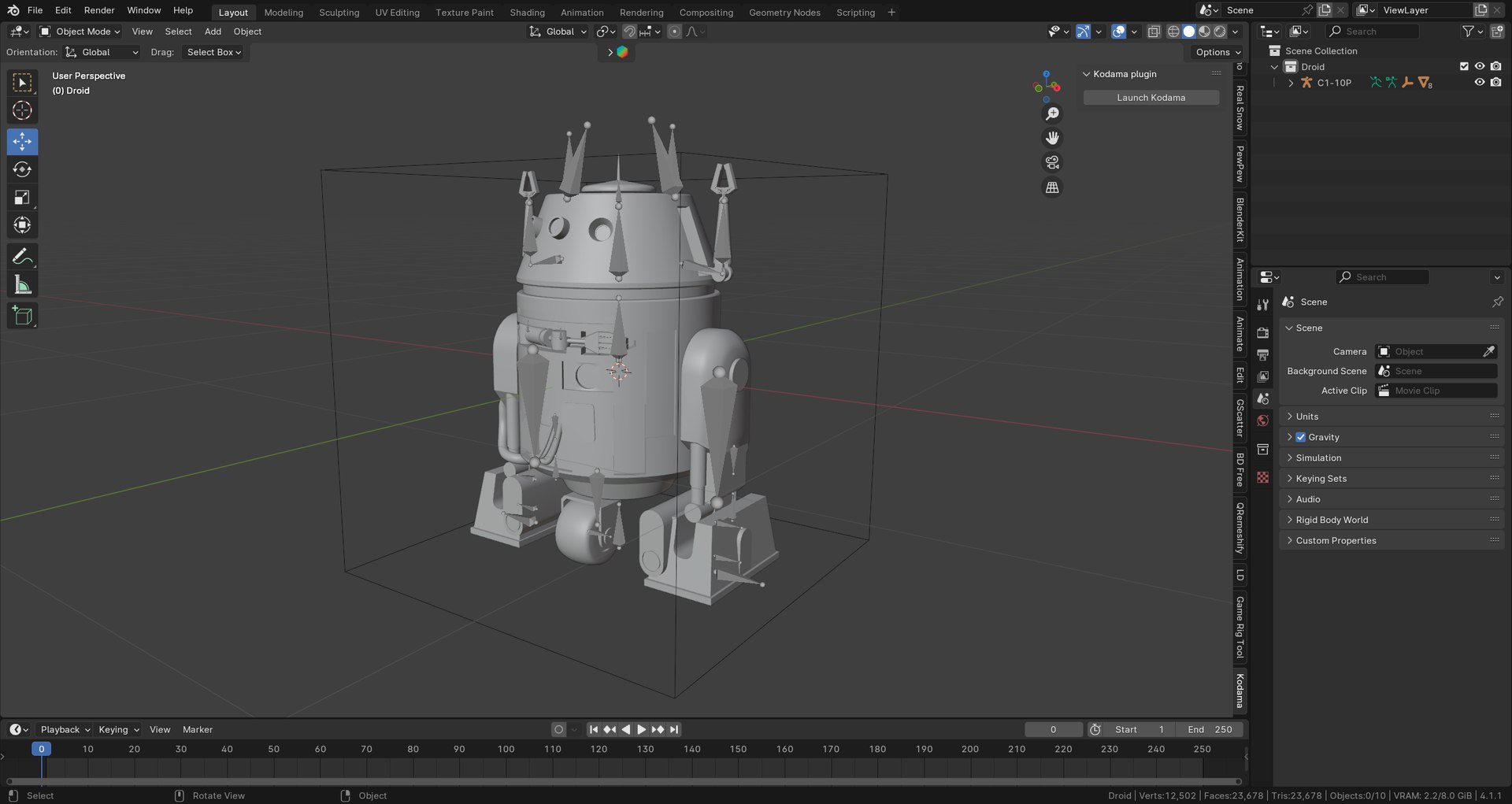Screen dimensions: 1512x804
Task: Toggle viewport gizmos display
Action: pos(1084,31)
